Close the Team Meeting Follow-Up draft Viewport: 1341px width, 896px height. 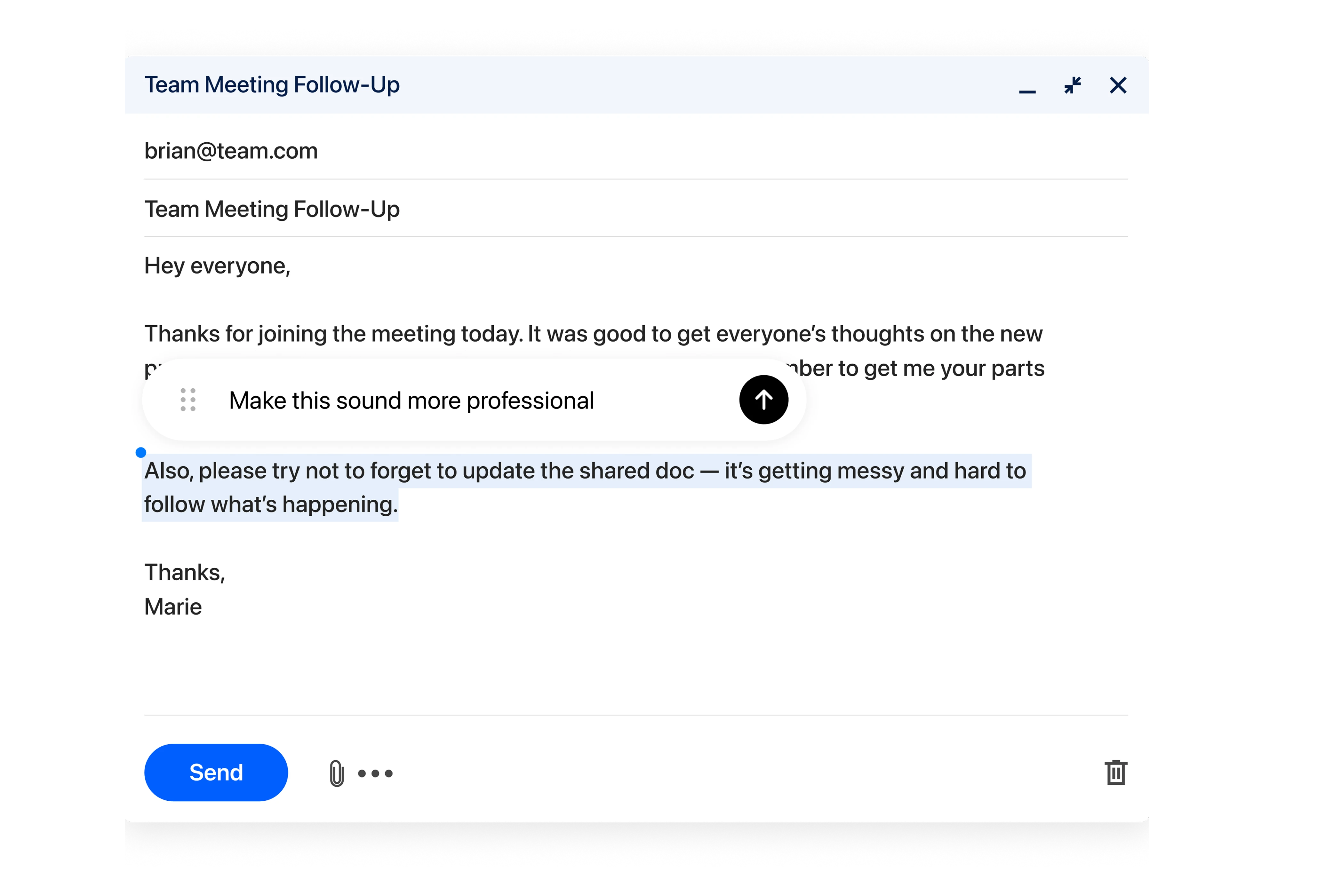click(x=1117, y=85)
